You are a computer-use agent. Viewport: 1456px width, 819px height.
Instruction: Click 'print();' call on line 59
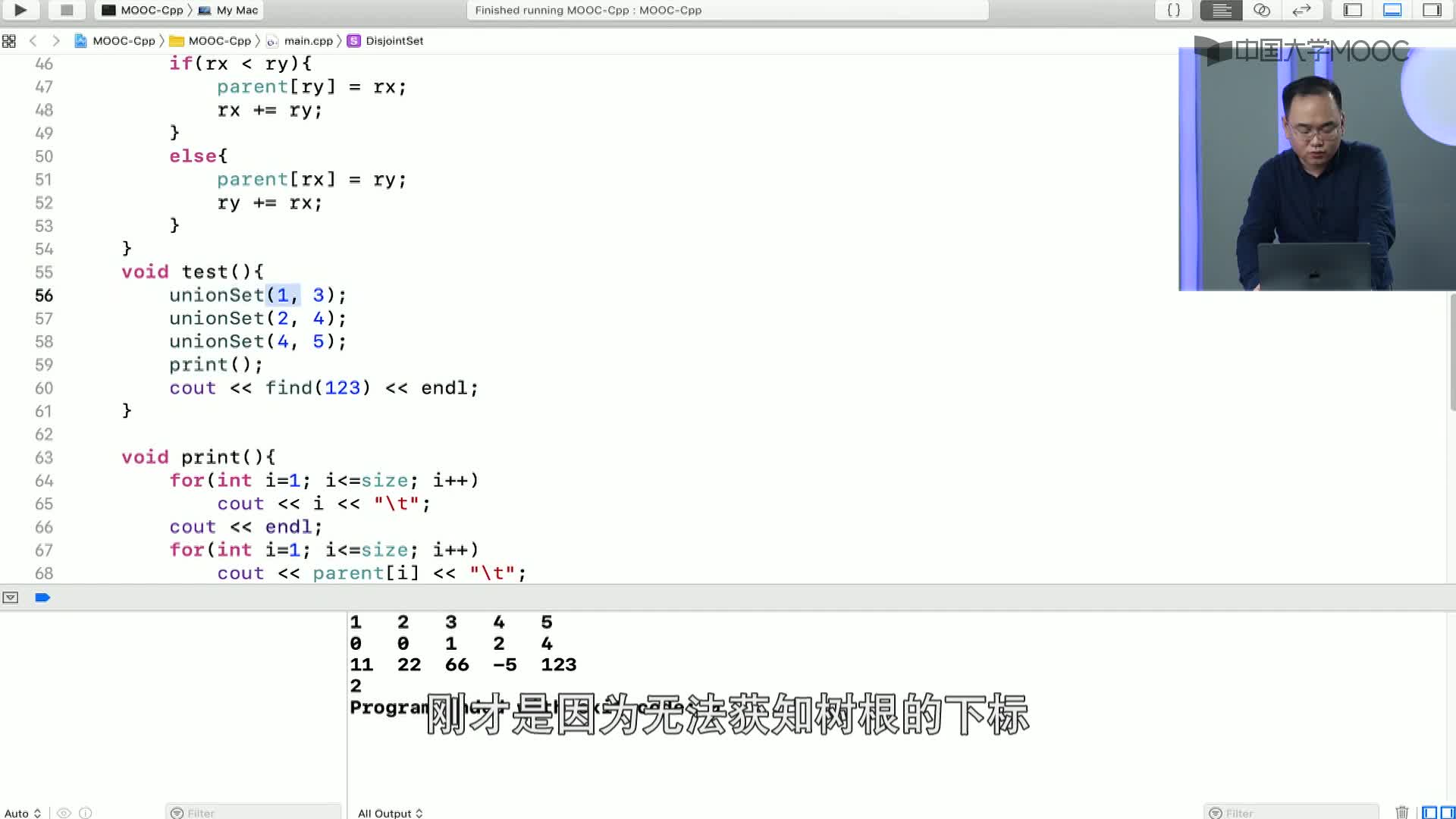tap(216, 365)
